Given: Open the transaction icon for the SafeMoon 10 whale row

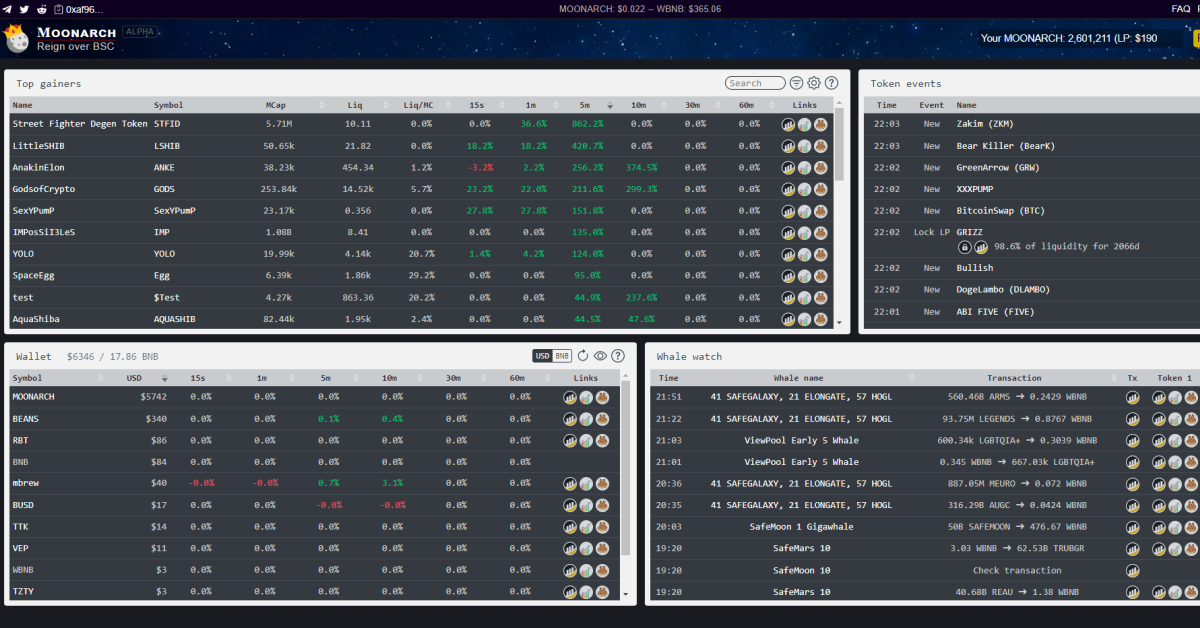Looking at the screenshot, I should point(1133,570).
